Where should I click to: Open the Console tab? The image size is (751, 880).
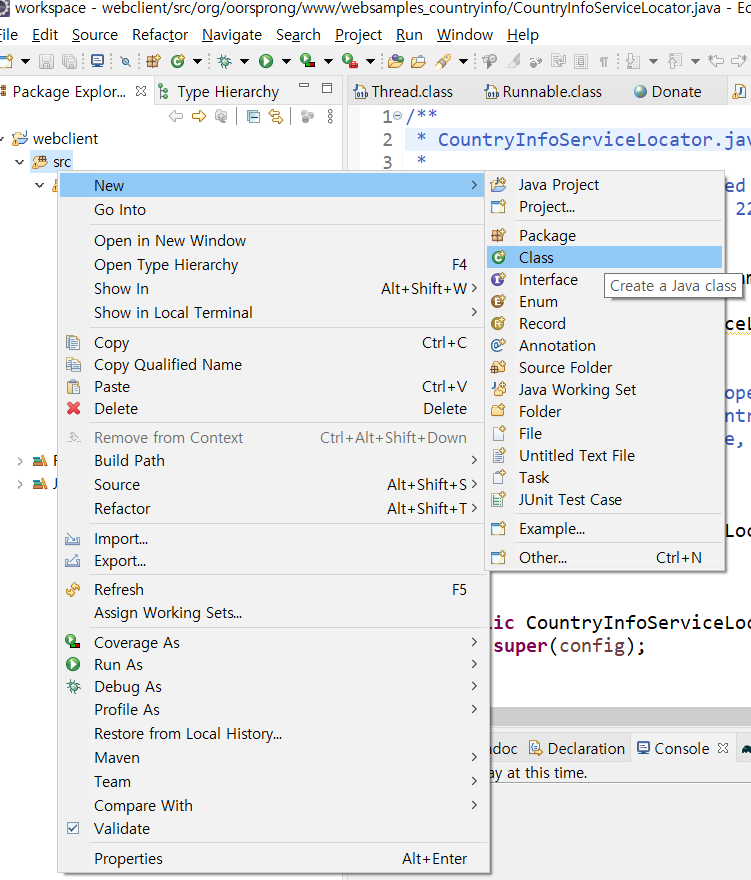tap(681, 749)
